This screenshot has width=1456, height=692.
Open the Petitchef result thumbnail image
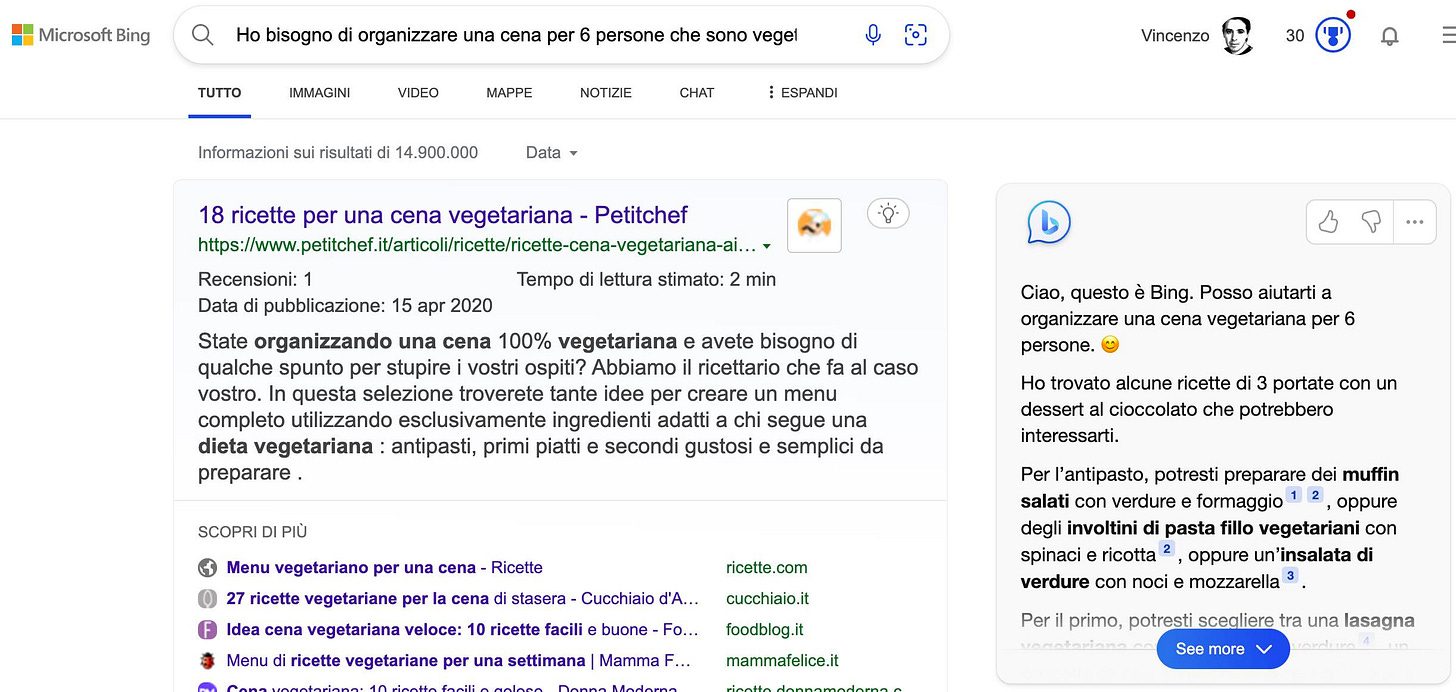(814, 225)
